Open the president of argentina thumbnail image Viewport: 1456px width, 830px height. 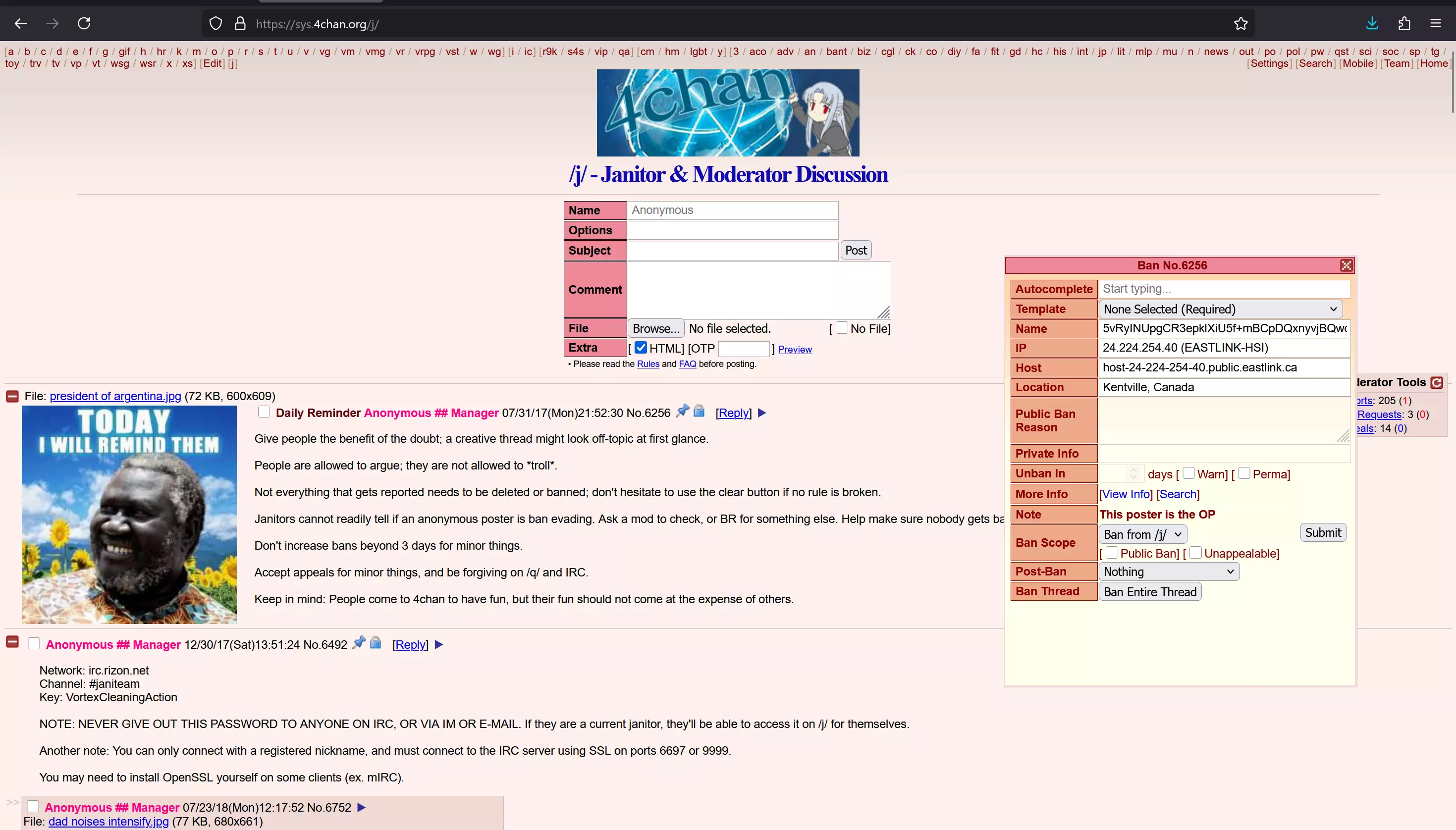click(129, 514)
